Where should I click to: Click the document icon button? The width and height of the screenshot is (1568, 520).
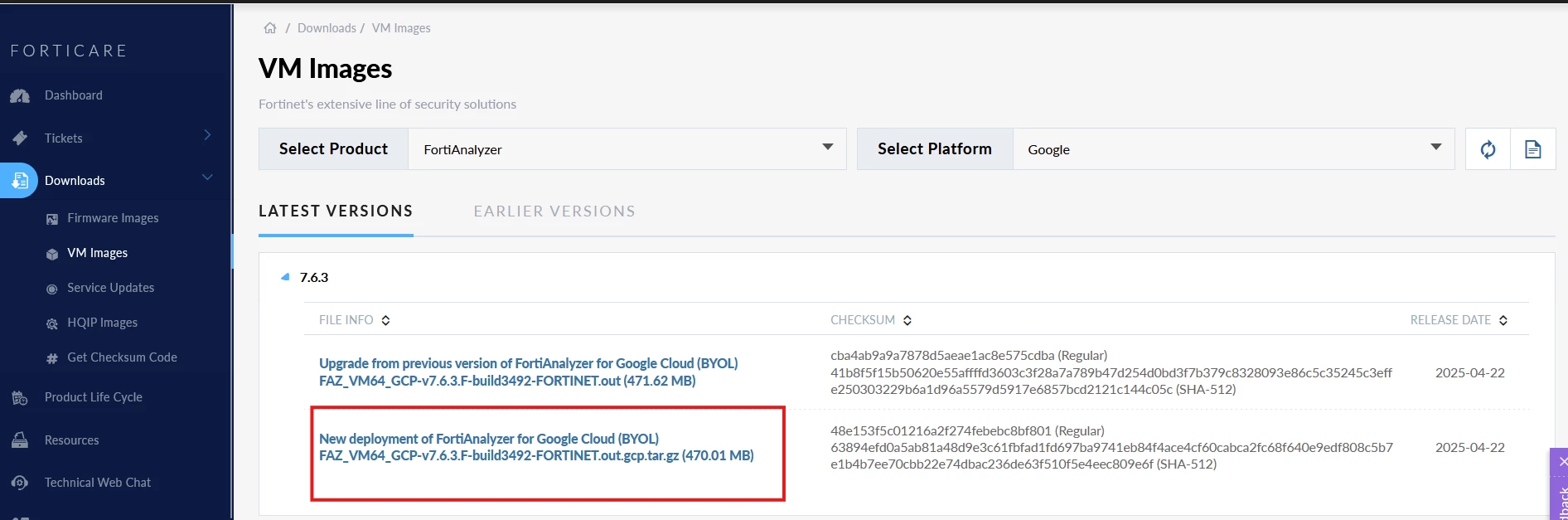tap(1533, 149)
